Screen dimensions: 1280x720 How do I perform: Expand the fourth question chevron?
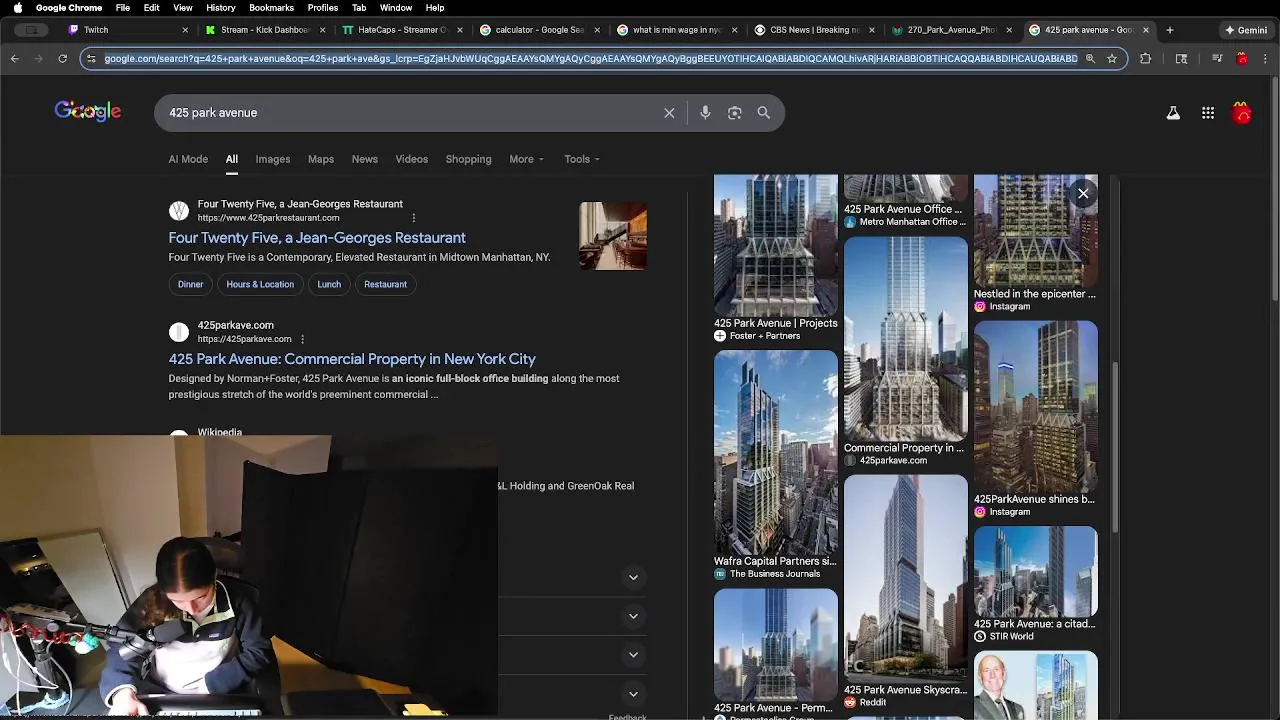tap(633, 694)
